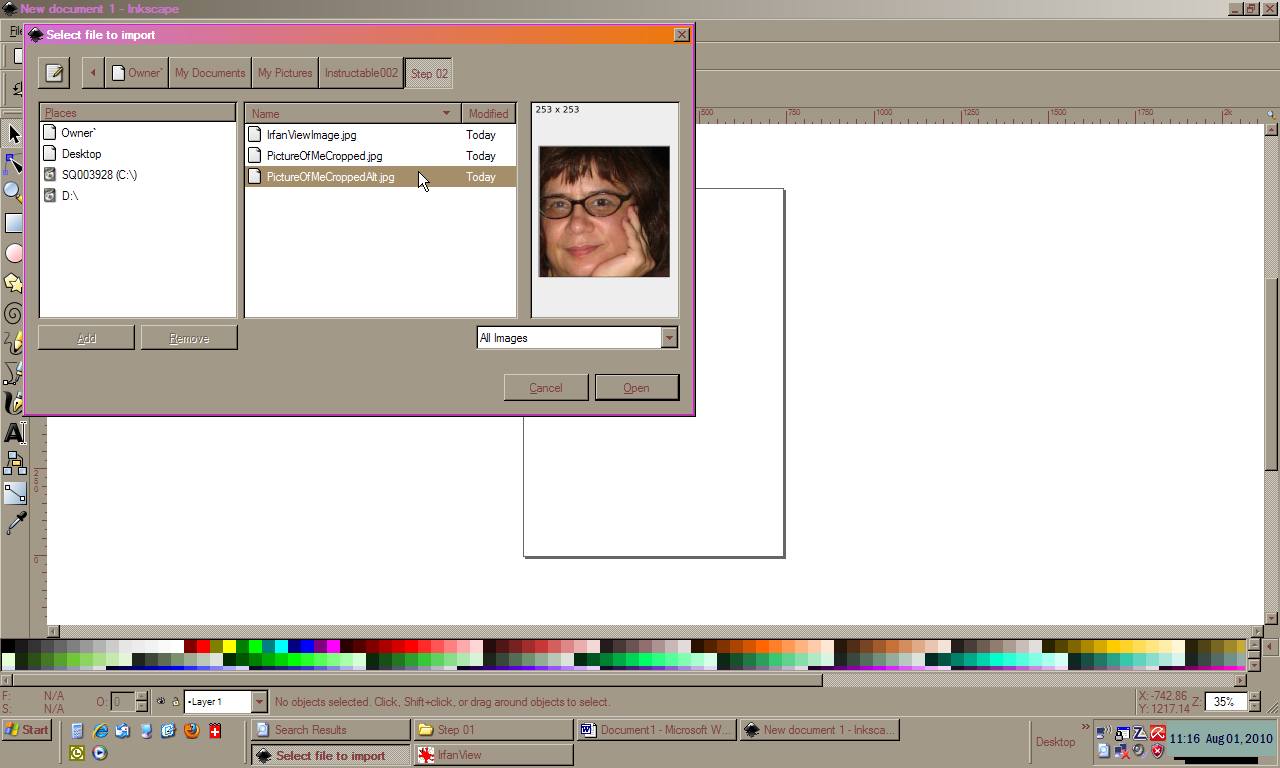Select PictureOfMeCropped.jpg in file list
This screenshot has width=1280, height=768.
pyautogui.click(x=380, y=156)
